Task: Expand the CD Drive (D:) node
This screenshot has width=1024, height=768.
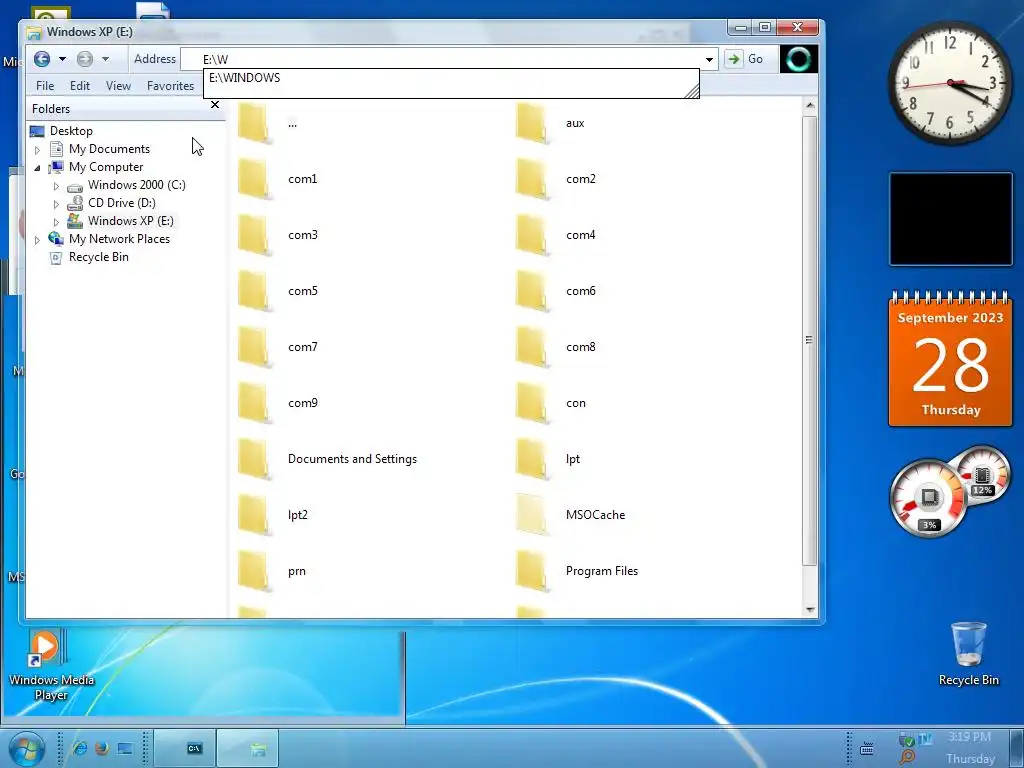Action: (56, 204)
